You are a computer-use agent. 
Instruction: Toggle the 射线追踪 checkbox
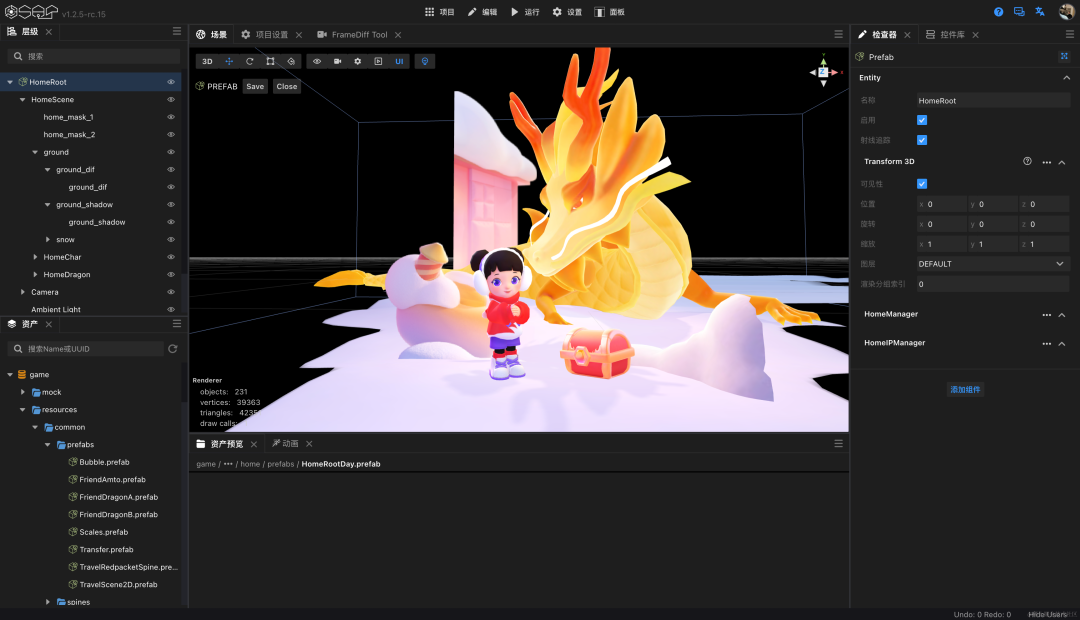click(x=922, y=140)
